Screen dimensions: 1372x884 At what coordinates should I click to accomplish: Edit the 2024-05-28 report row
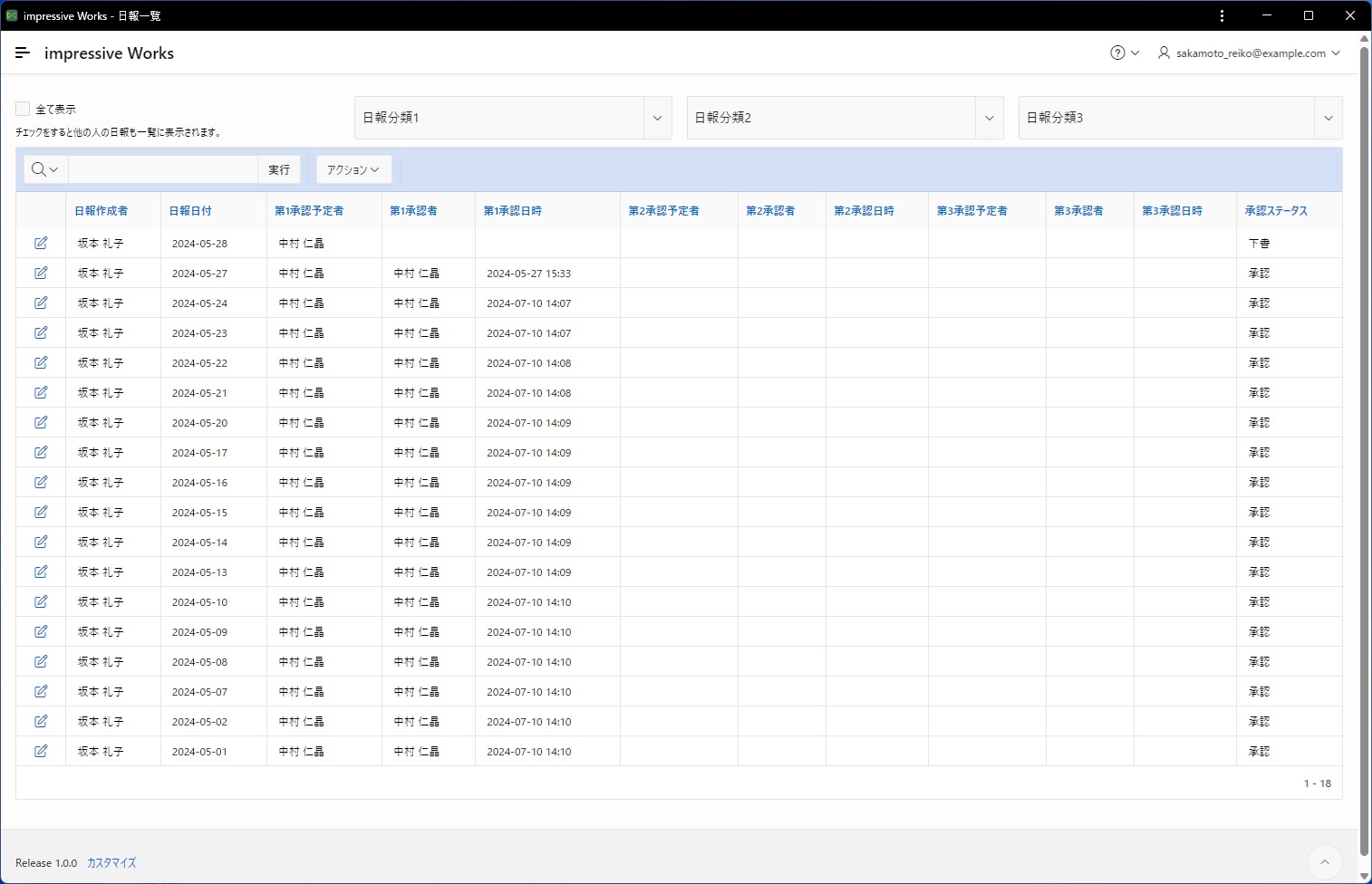pyautogui.click(x=41, y=243)
